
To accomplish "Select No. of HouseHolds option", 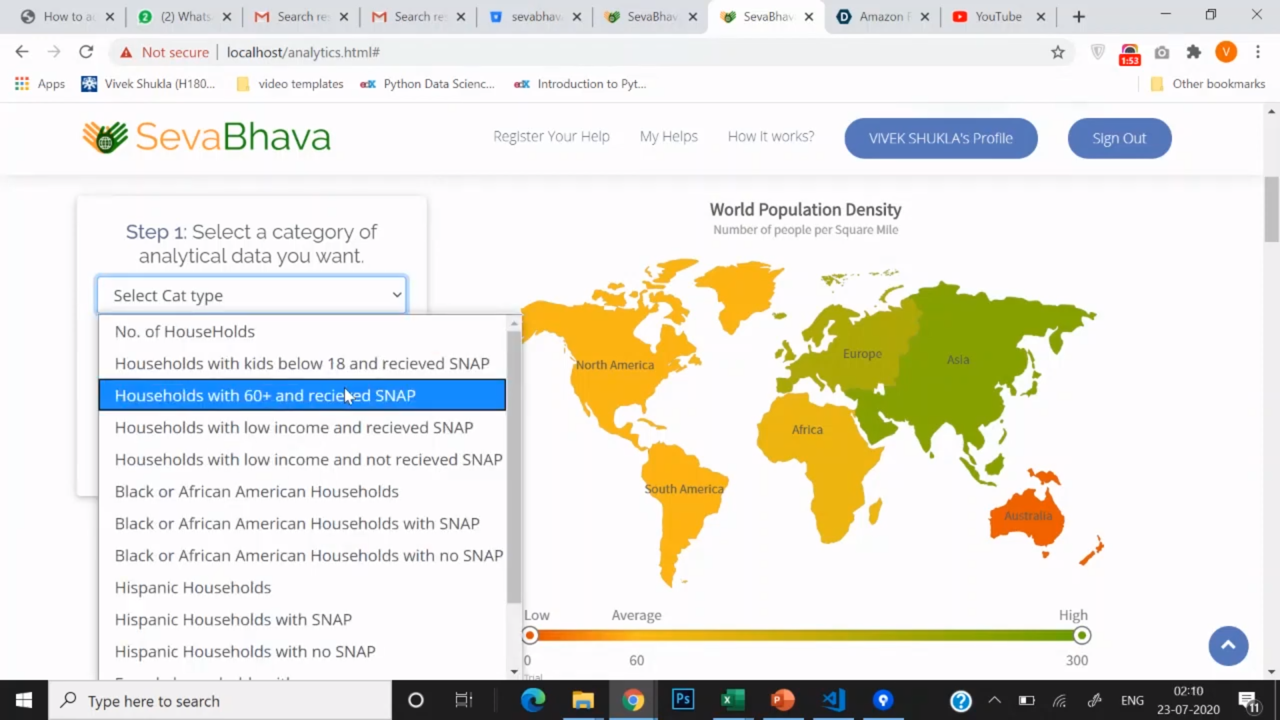I will pos(302,331).
